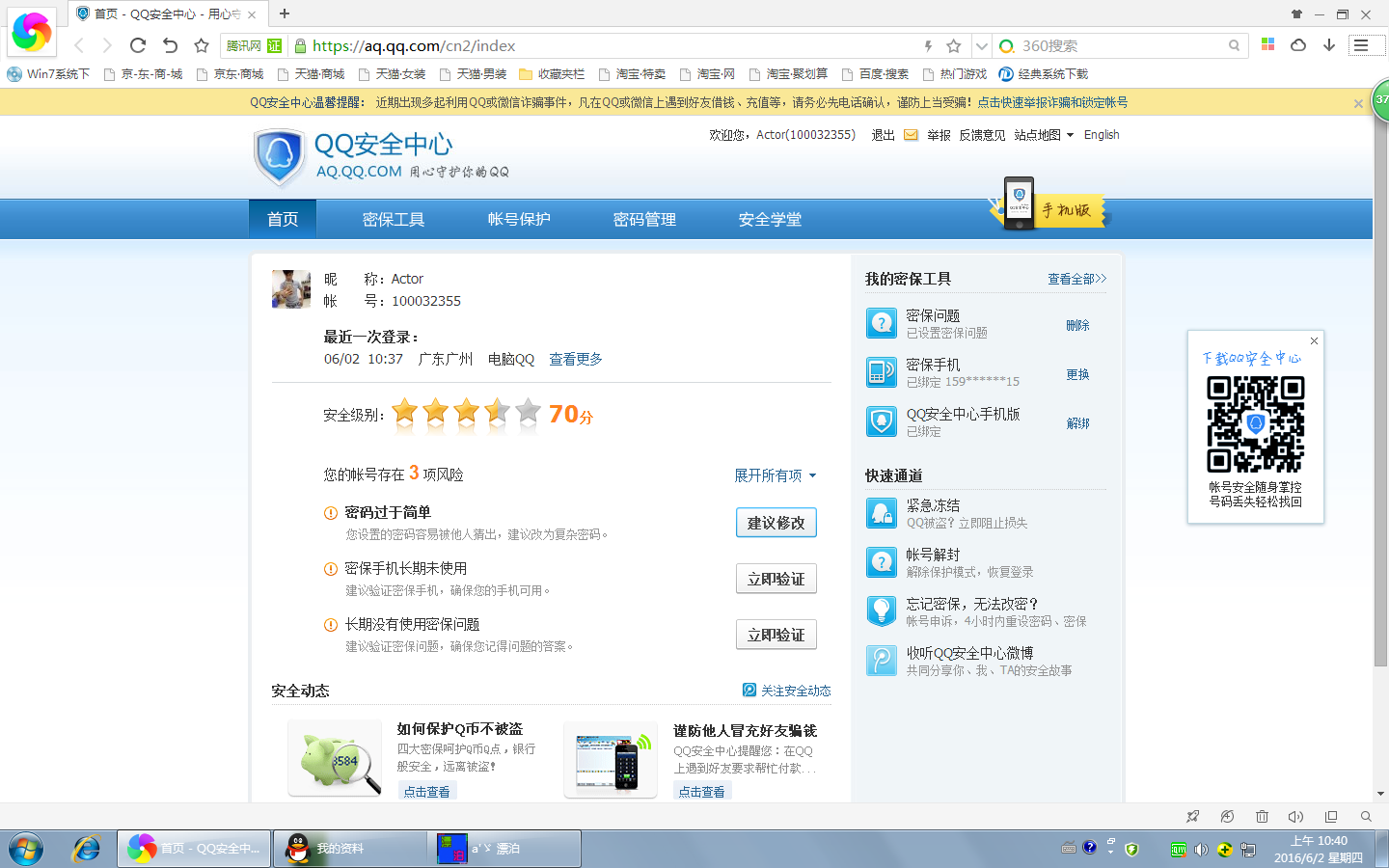Click the piggy bank Q币 article thumbnail
This screenshot has height=868, width=1389.
click(x=336, y=759)
